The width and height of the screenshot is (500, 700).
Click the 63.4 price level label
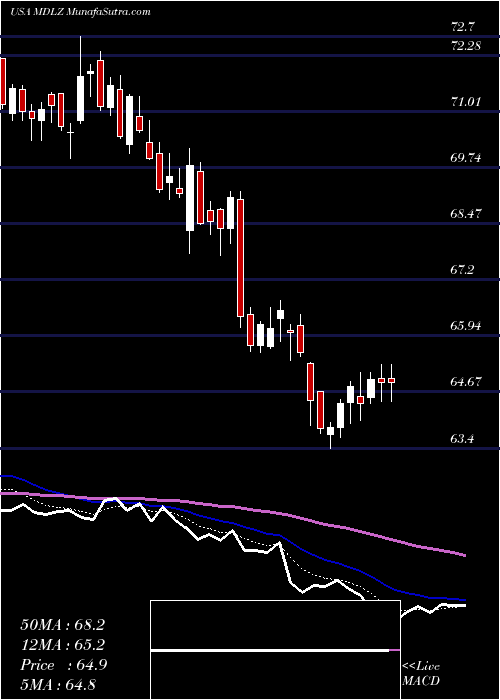point(463,438)
